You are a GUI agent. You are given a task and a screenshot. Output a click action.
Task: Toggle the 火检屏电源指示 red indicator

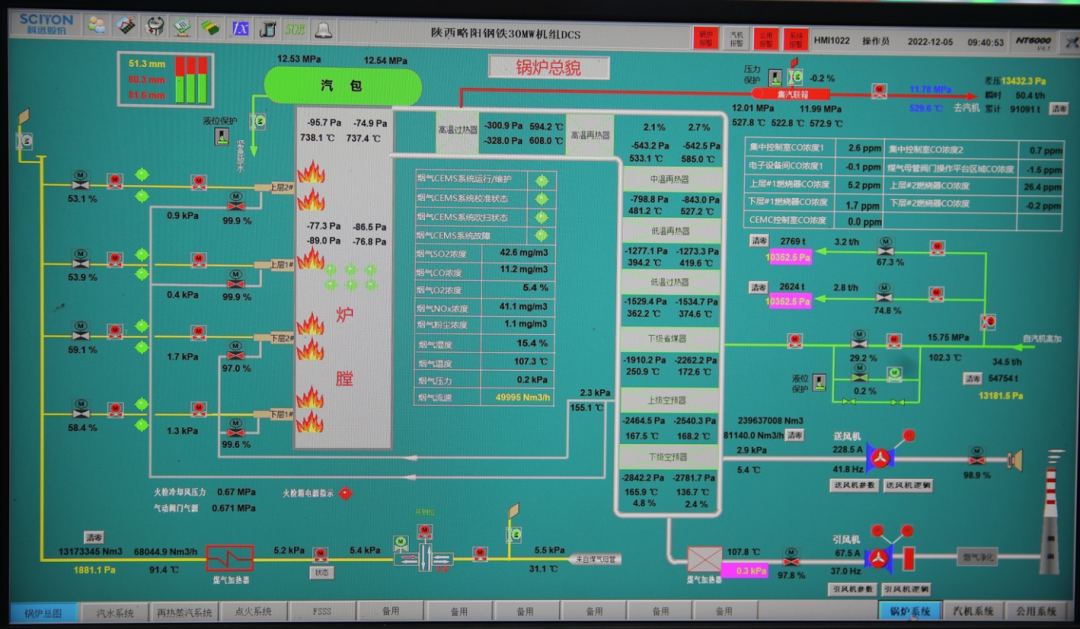(345, 493)
